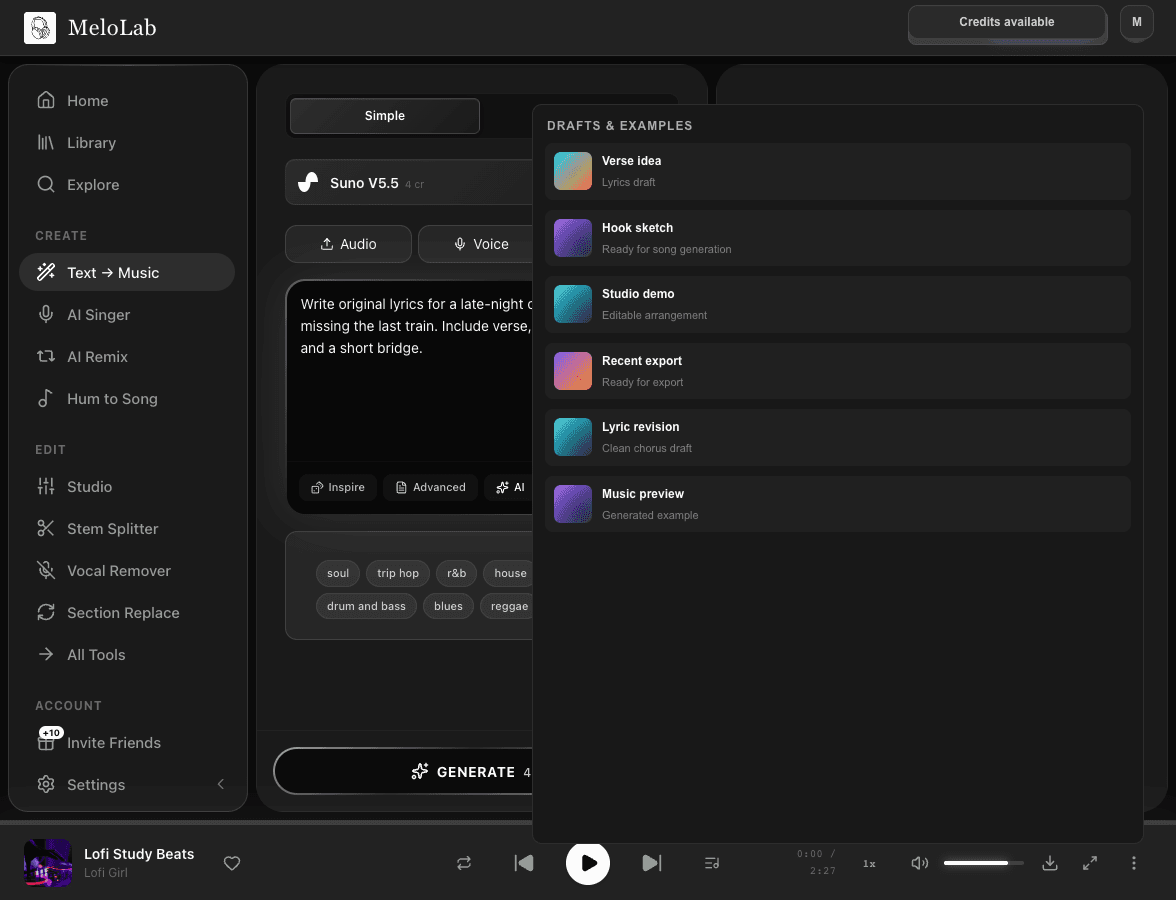Open the M user avatar menu
This screenshot has width=1176, height=900.
pyautogui.click(x=1136, y=22)
